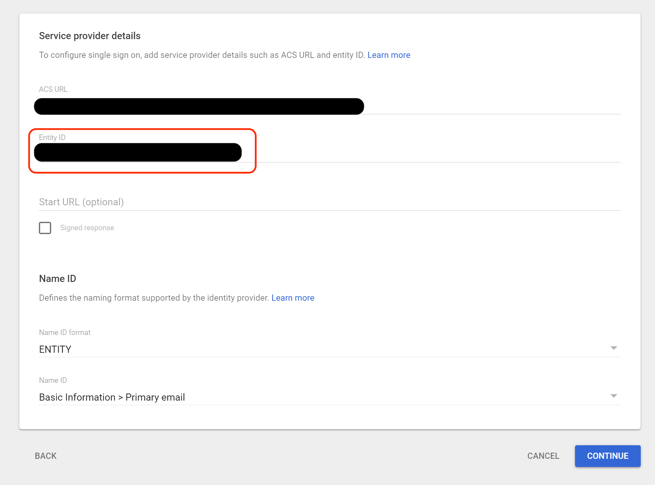Click the CONTINUE button
Image resolution: width=655 pixels, height=485 pixels.
[x=607, y=456]
